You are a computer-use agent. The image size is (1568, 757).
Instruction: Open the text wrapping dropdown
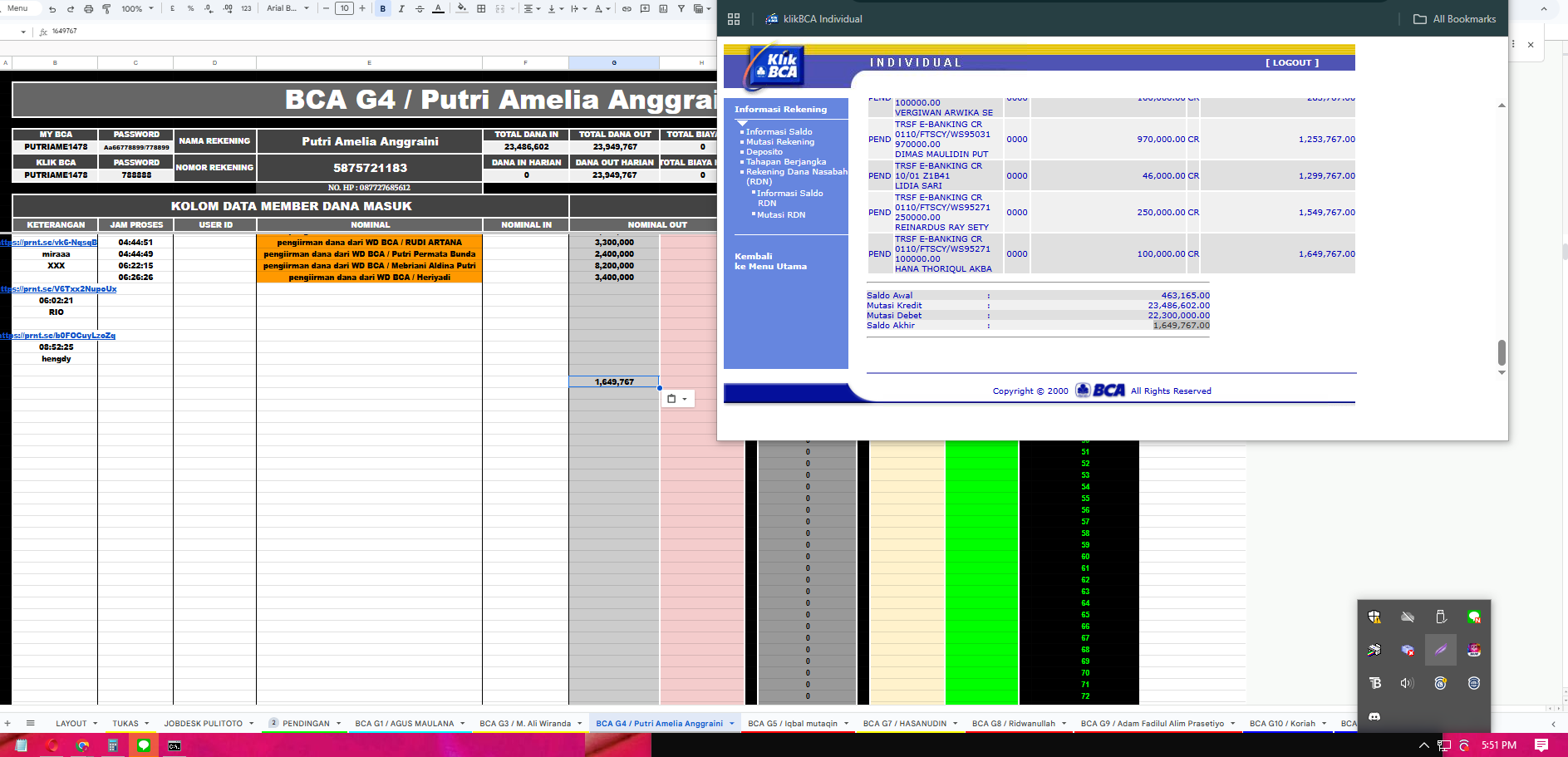(578, 8)
